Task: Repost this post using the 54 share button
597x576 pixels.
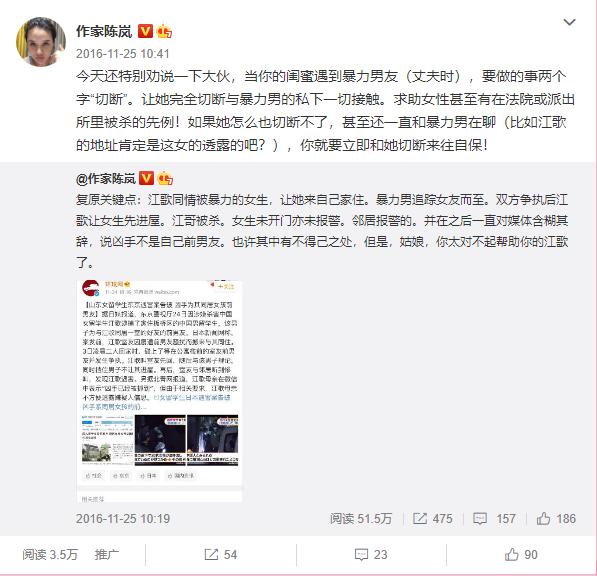Action: click(220, 555)
